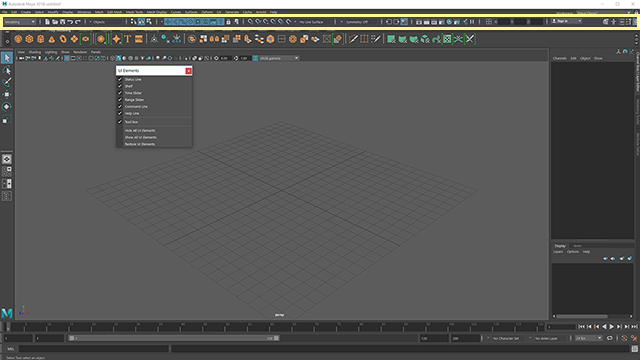Image resolution: width=640 pixels, height=360 pixels.
Task: Create a polygon Cone from shelf
Action: tap(52, 39)
